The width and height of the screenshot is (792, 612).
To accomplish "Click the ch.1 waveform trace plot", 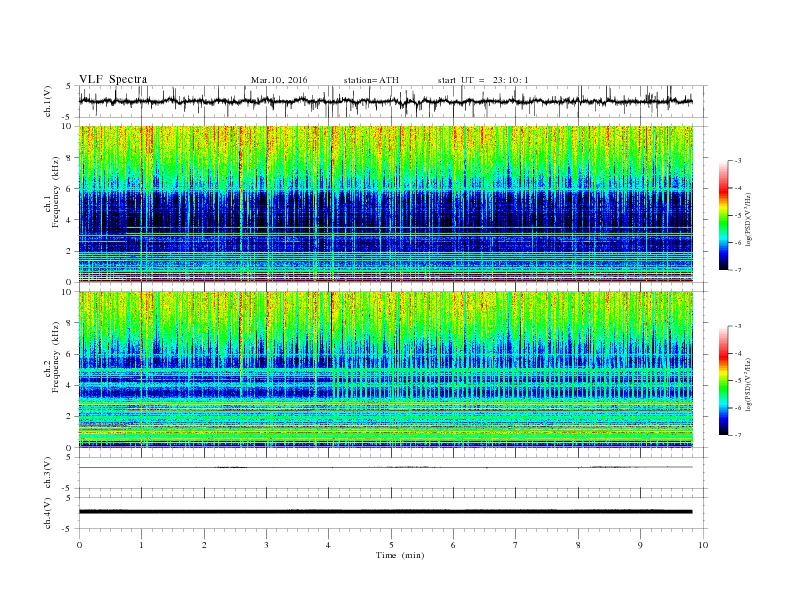I will click(393, 101).
